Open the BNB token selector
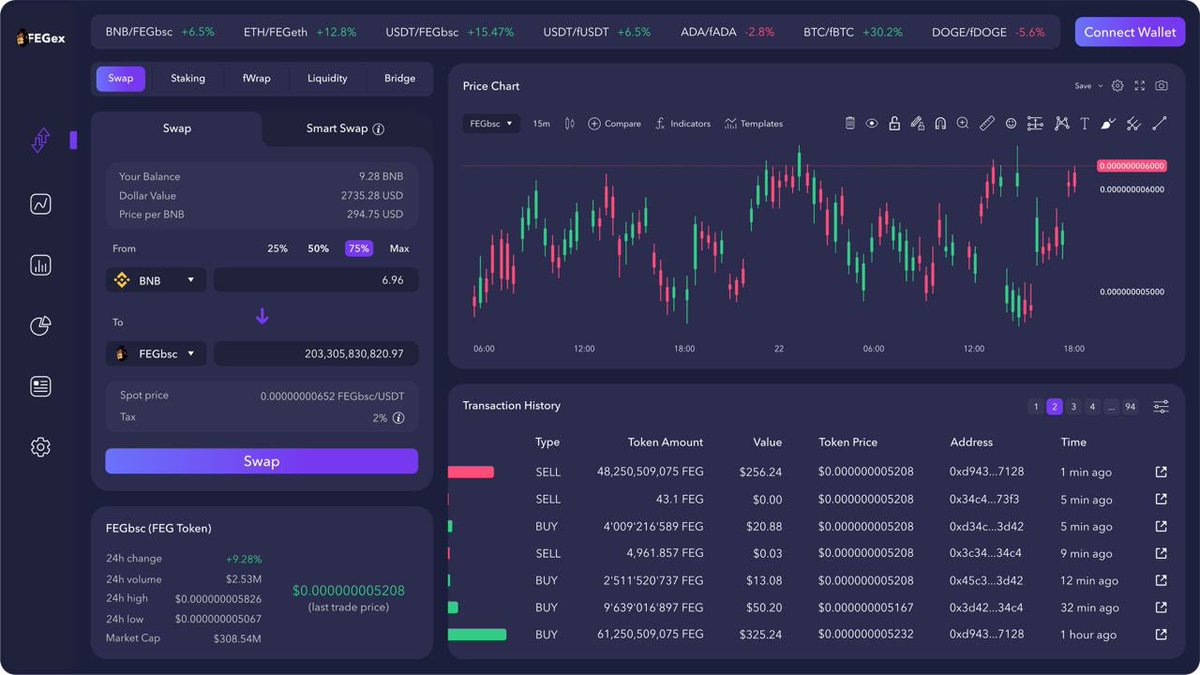 (x=156, y=280)
